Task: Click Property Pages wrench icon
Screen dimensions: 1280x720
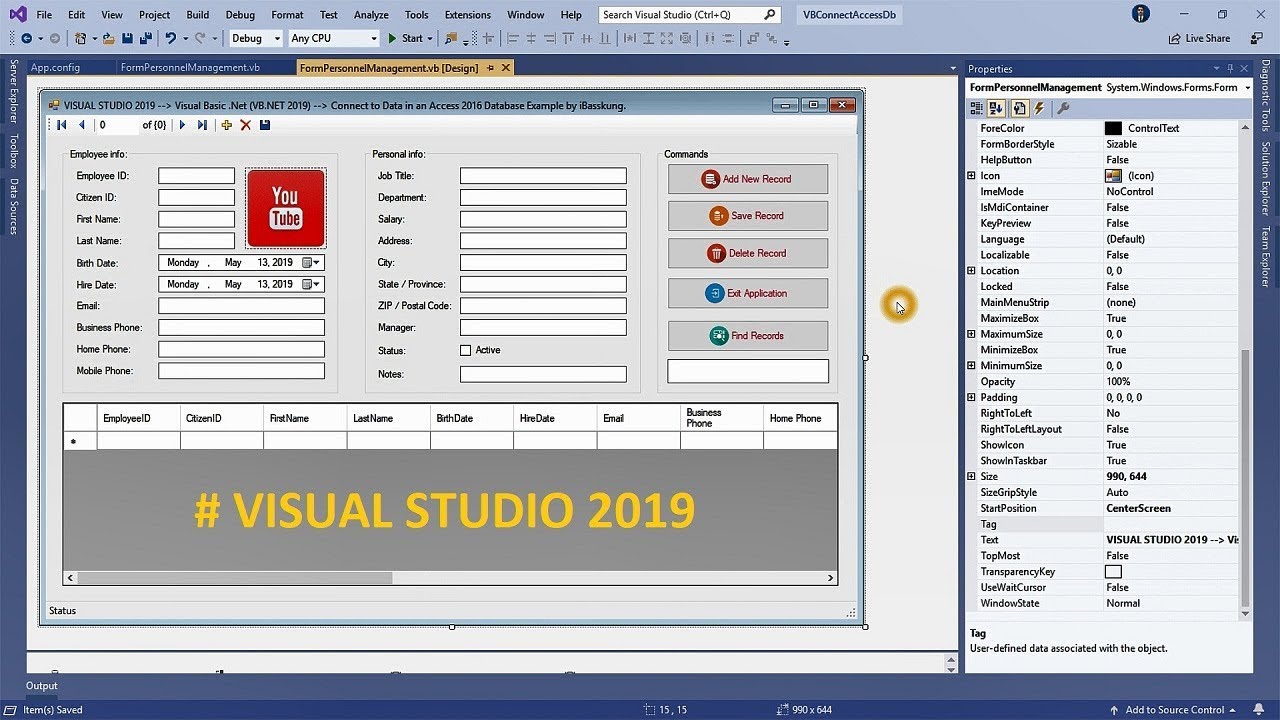Action: tap(1063, 108)
